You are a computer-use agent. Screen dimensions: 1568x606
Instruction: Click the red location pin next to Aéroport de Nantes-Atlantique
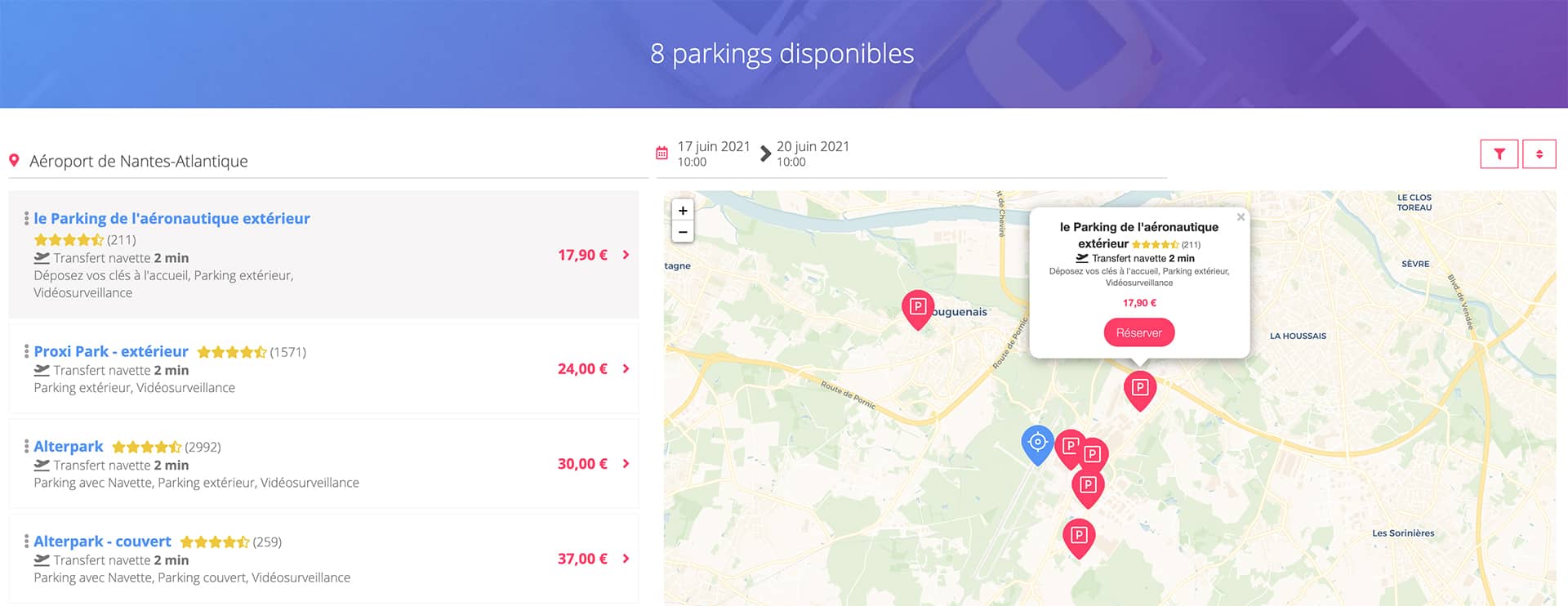click(13, 159)
